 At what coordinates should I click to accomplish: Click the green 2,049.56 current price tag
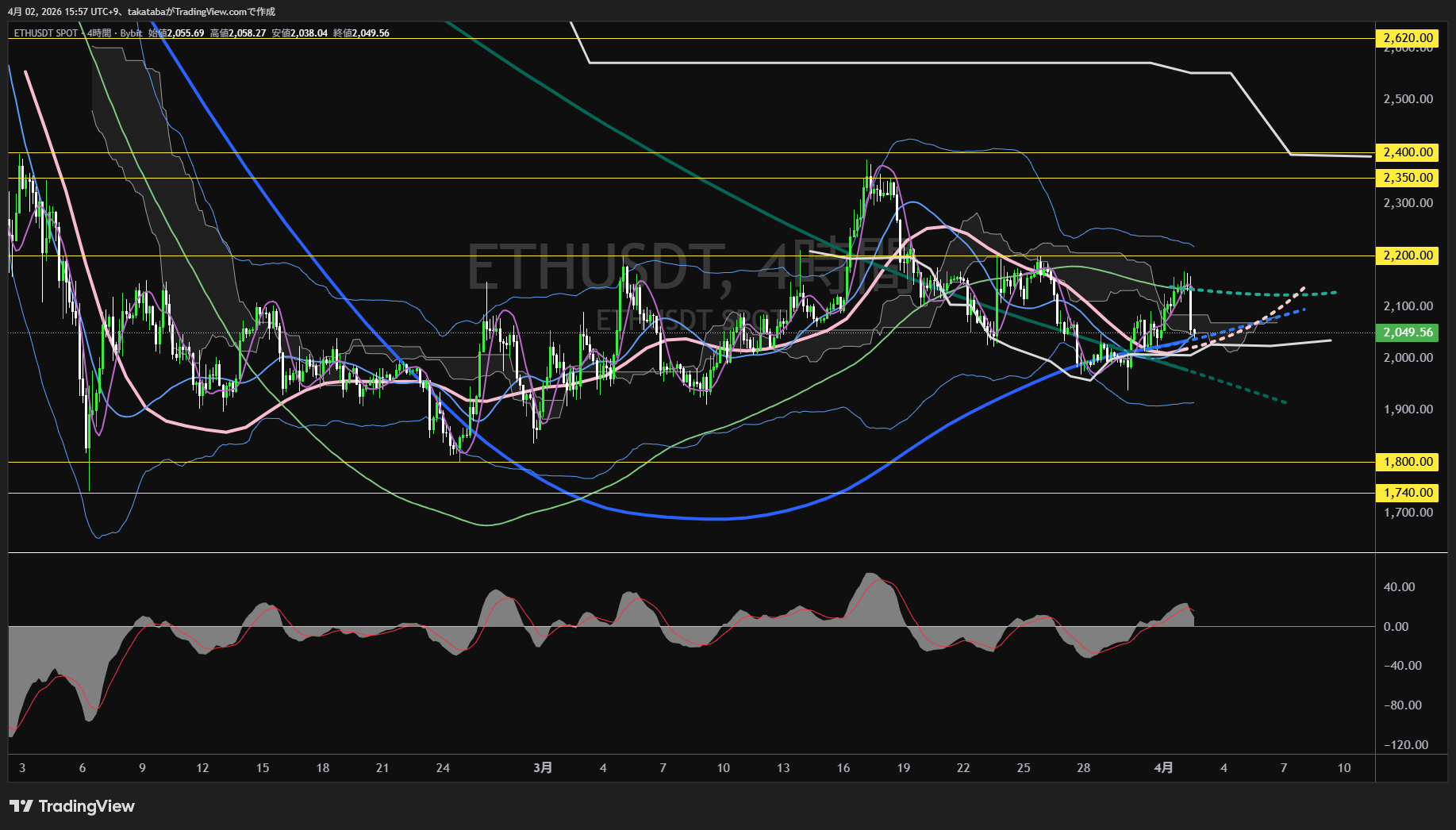tap(1408, 332)
